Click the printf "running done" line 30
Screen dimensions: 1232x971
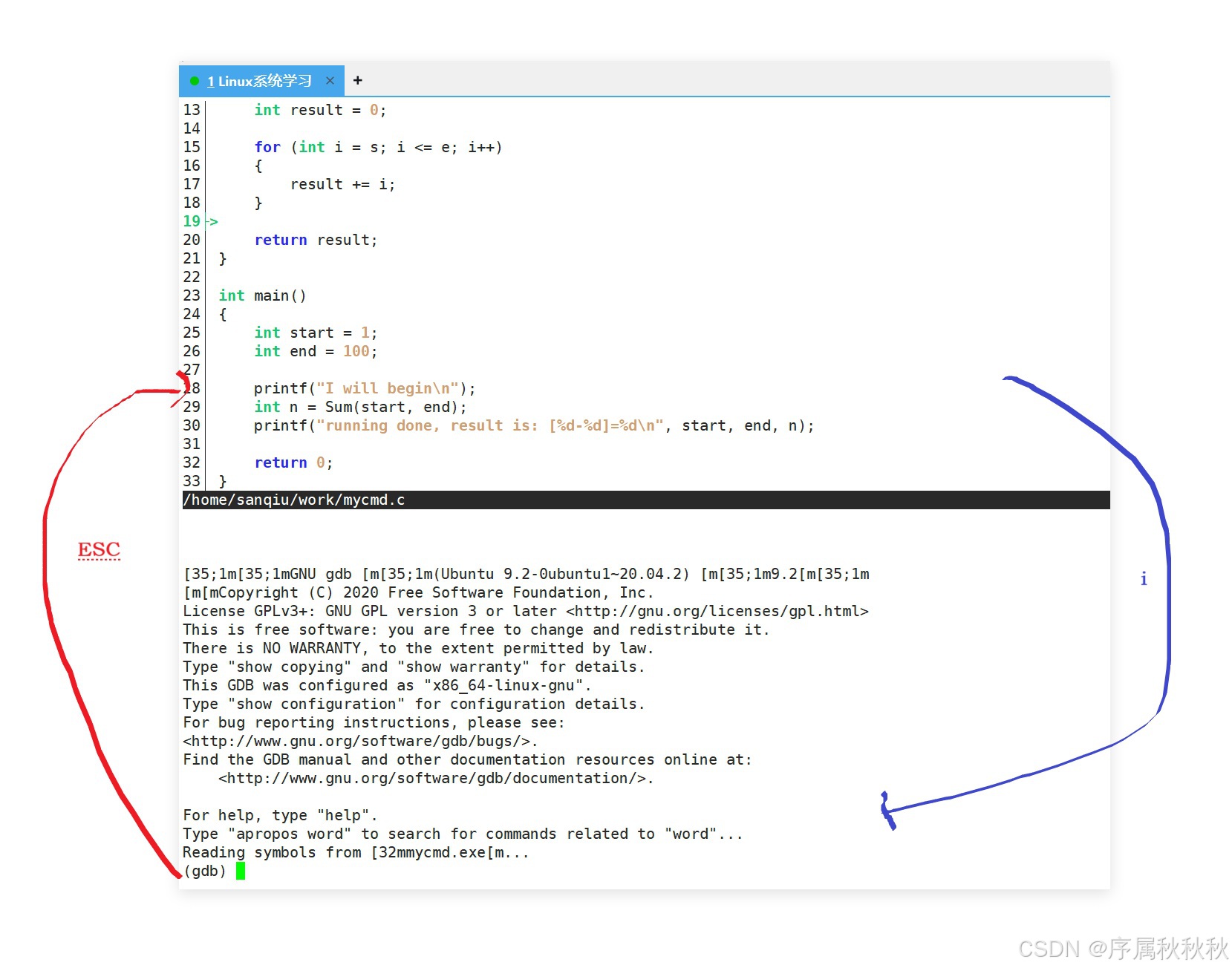[x=534, y=425]
